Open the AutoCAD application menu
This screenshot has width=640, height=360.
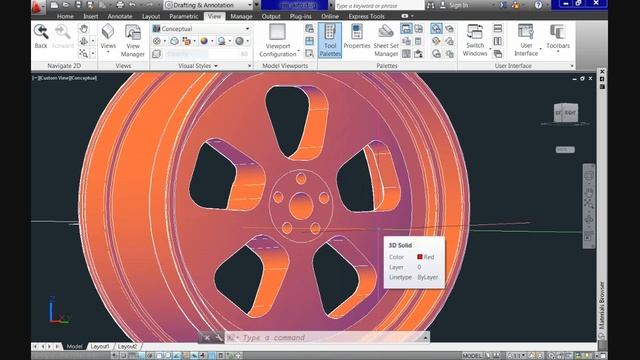pyautogui.click(x=37, y=6)
